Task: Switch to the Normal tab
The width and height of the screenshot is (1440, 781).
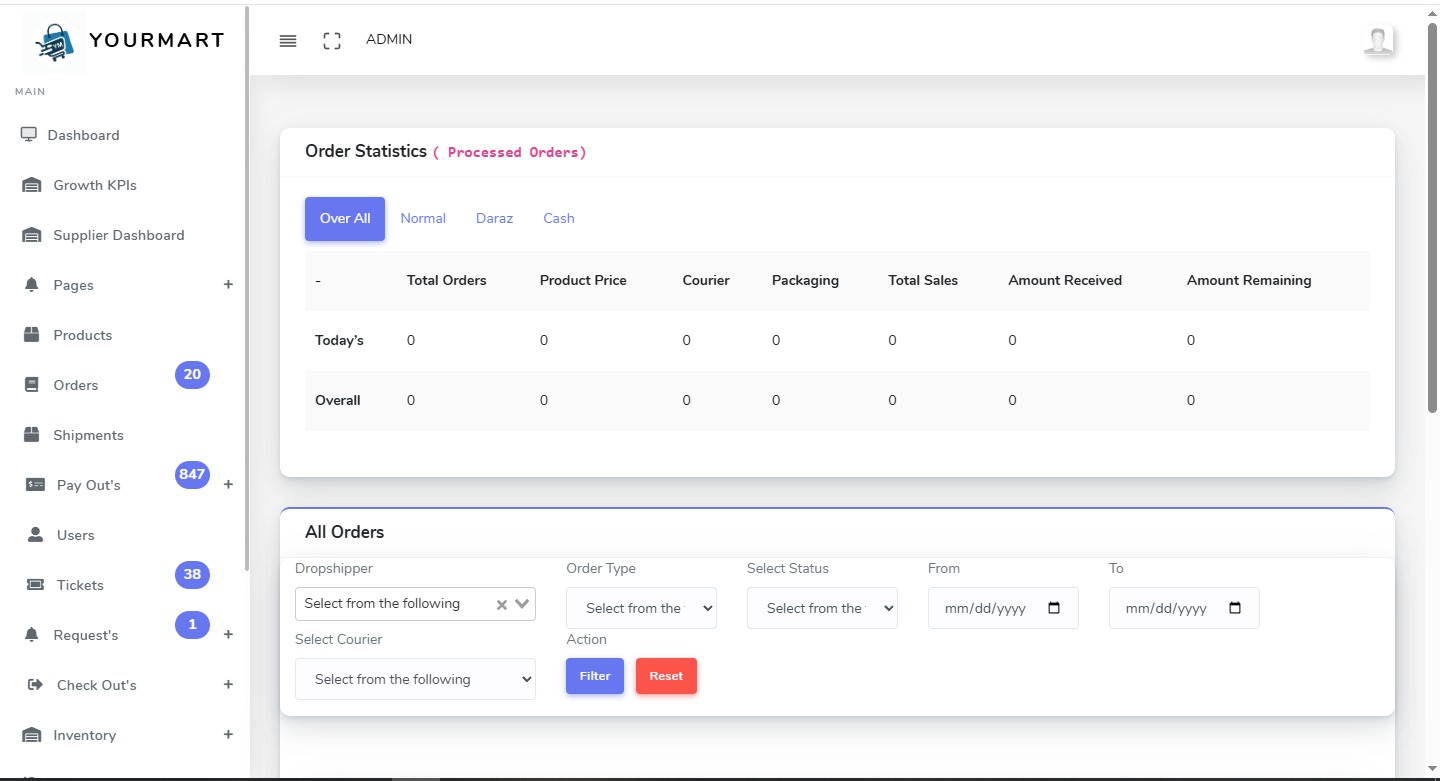Action: (423, 218)
